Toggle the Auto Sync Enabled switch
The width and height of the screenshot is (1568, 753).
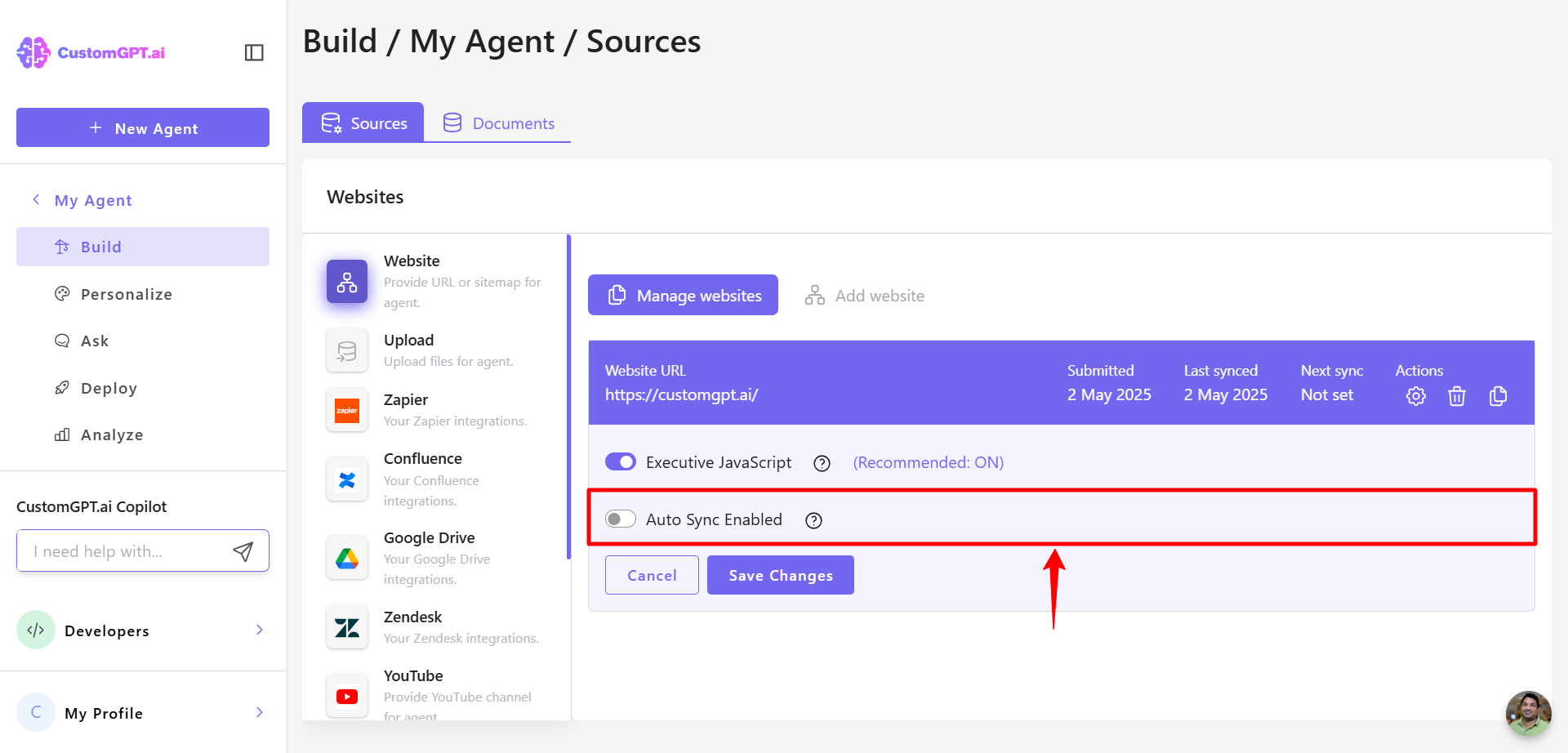point(621,519)
